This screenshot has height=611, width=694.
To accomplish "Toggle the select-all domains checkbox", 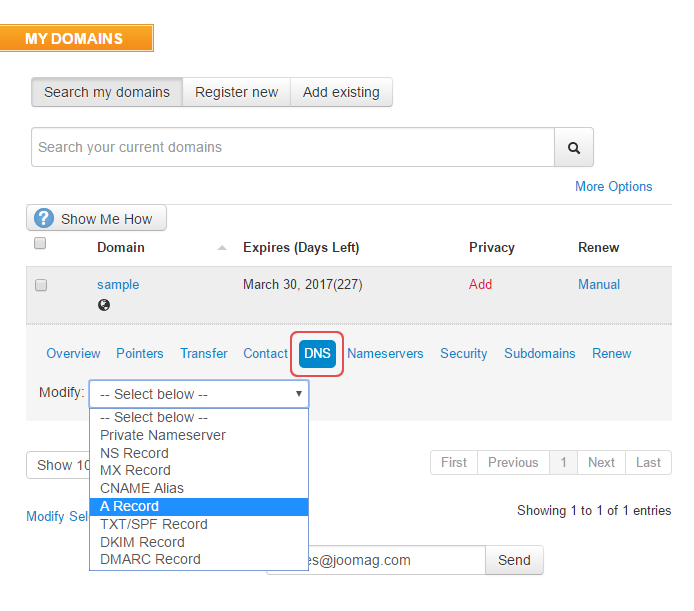I will click(41, 244).
